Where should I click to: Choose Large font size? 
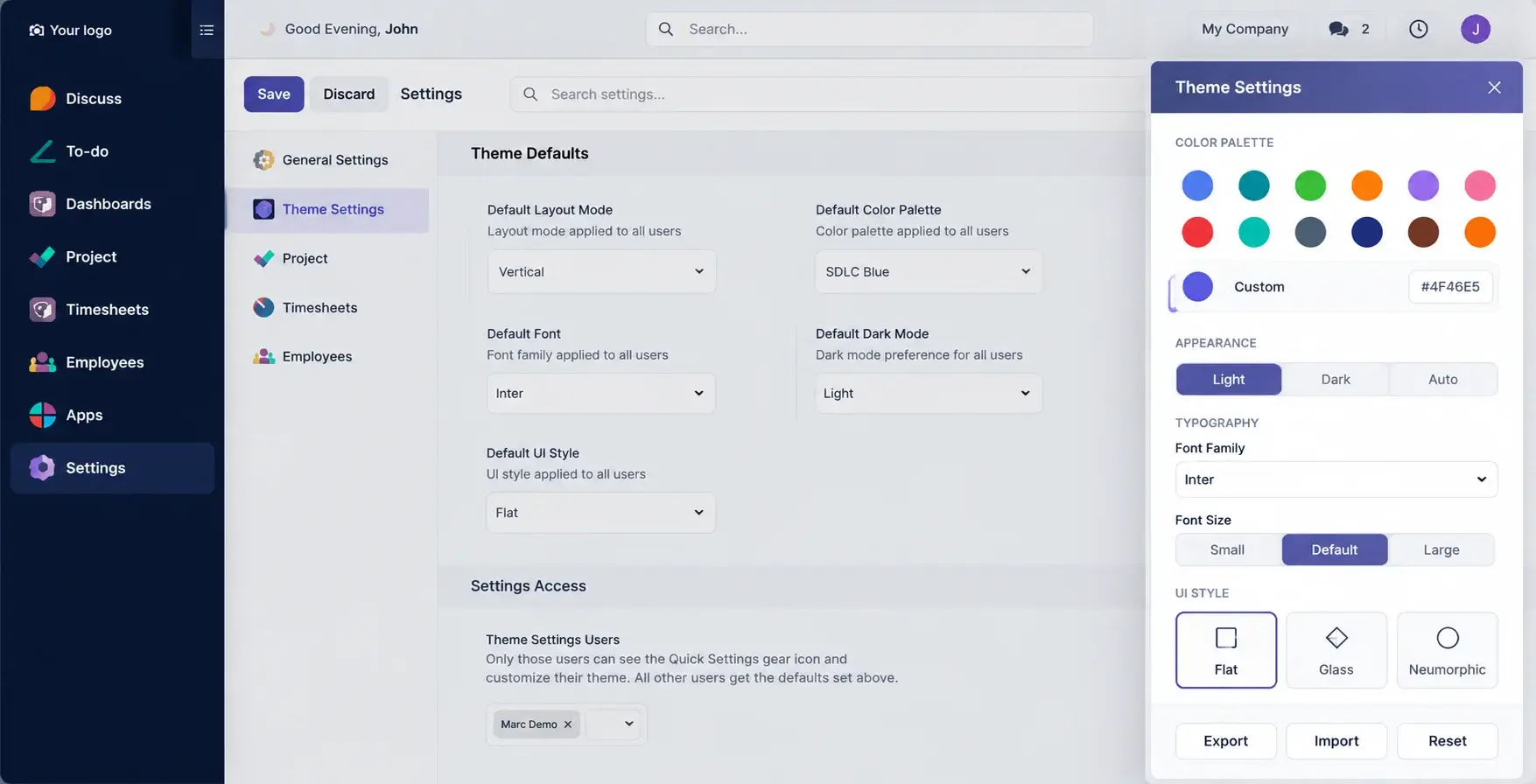[x=1441, y=549]
